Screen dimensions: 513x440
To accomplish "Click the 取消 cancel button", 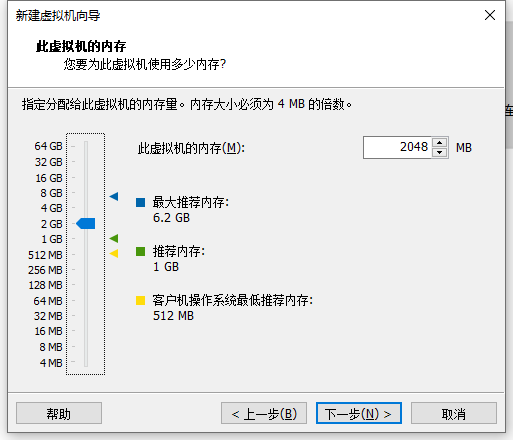I will tap(454, 413).
